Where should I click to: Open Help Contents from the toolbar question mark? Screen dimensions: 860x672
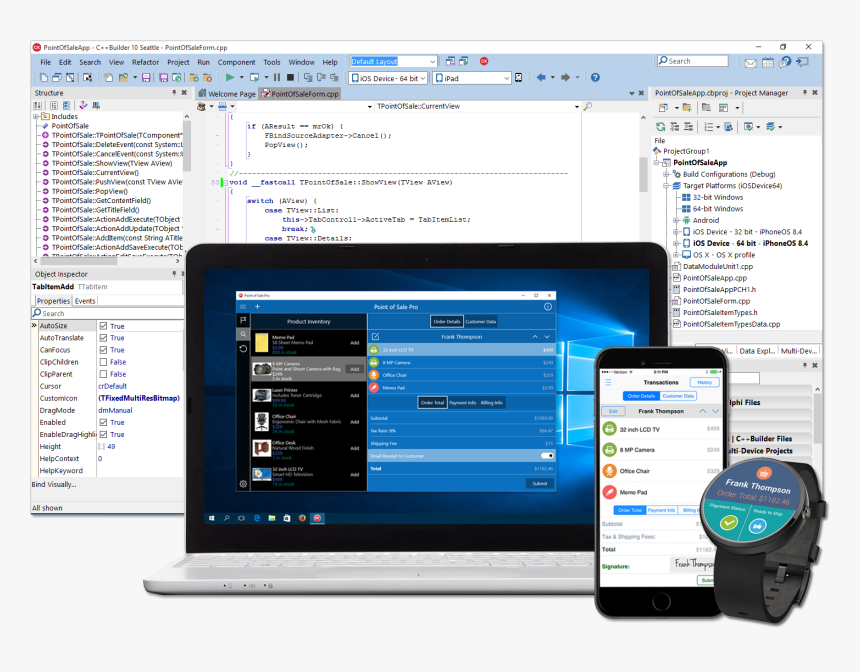(595, 77)
